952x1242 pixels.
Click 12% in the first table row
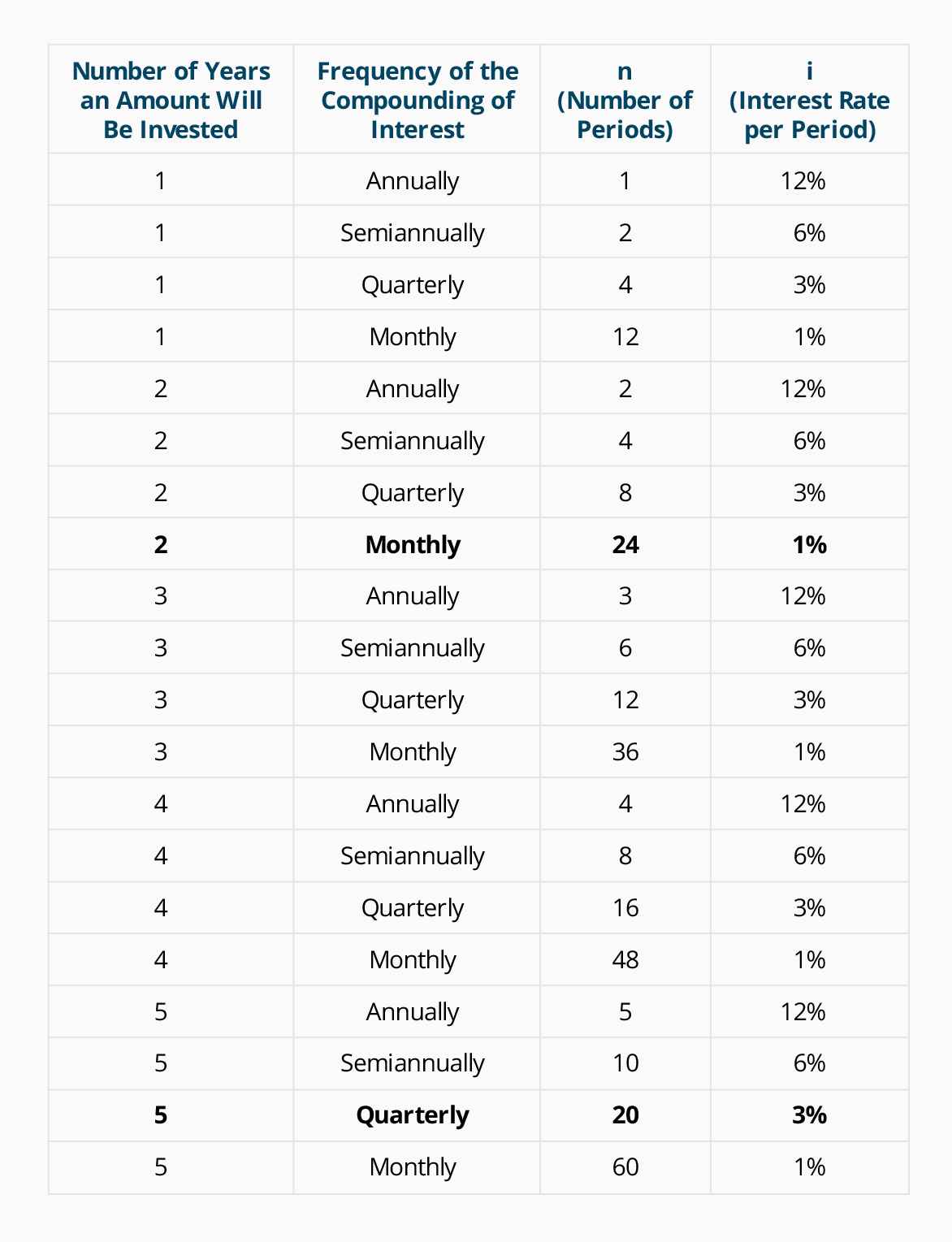pos(803,181)
